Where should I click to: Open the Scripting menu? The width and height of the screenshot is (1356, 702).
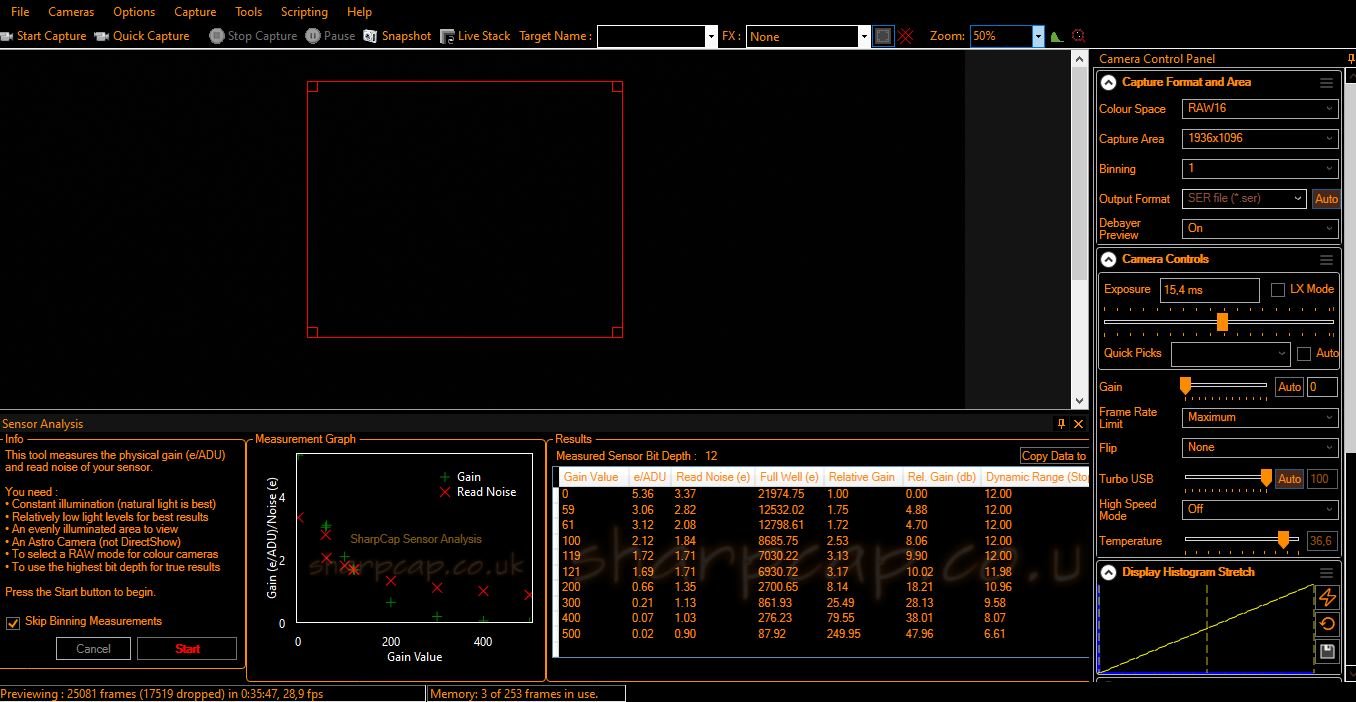point(304,12)
